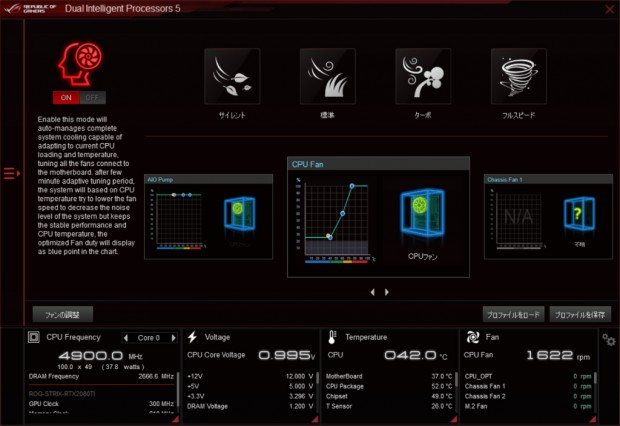The height and width of the screenshot is (426, 620).
Task: Click the CPU Fan card title
Action: (x=307, y=164)
